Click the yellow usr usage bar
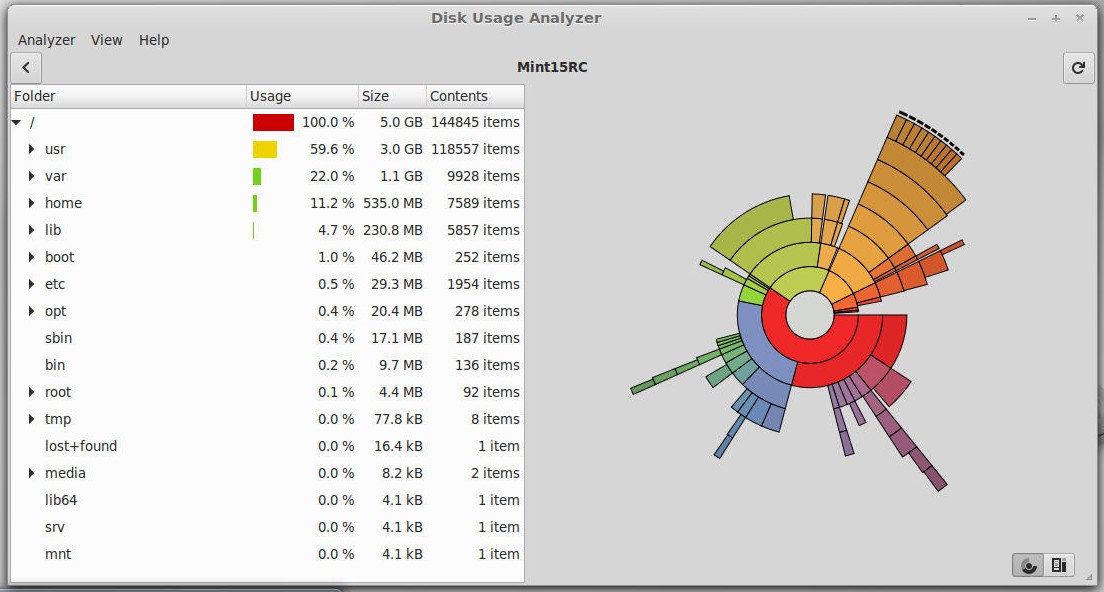 265,149
